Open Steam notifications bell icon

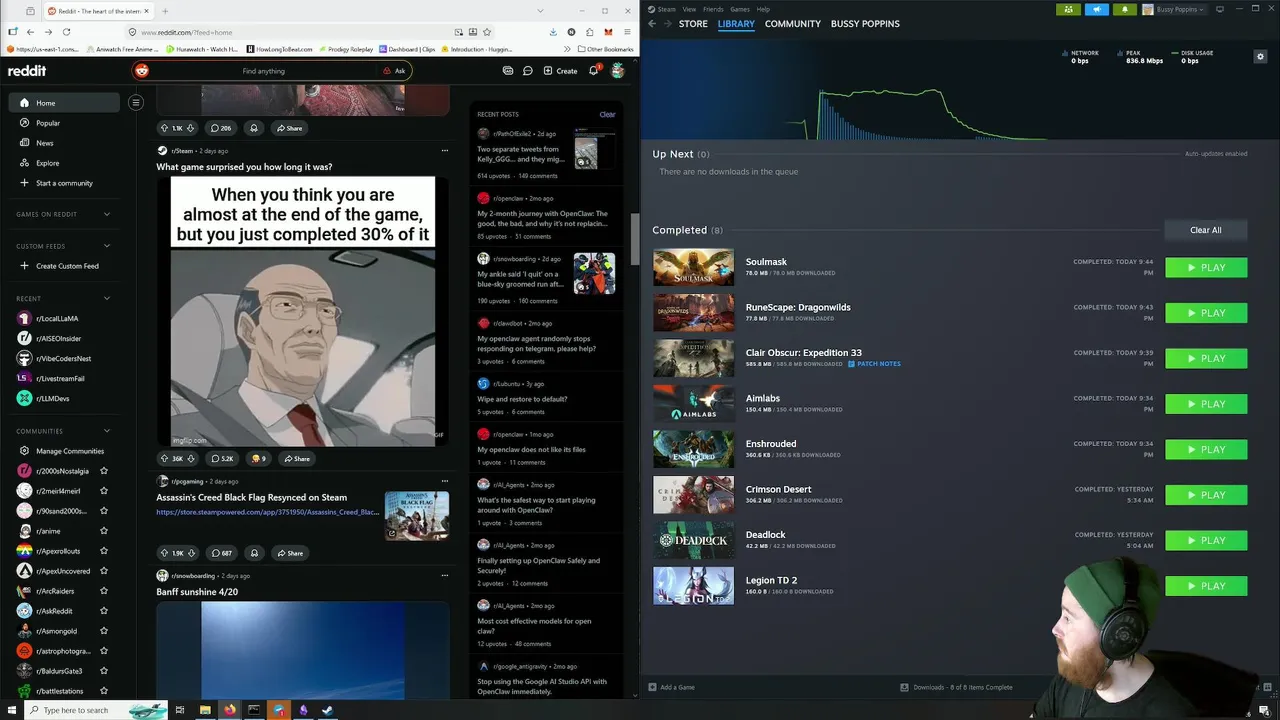tap(1124, 9)
